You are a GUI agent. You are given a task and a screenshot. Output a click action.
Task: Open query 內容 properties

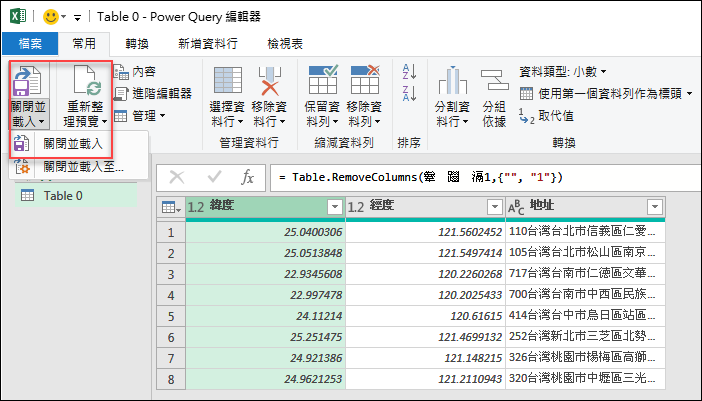[134, 72]
